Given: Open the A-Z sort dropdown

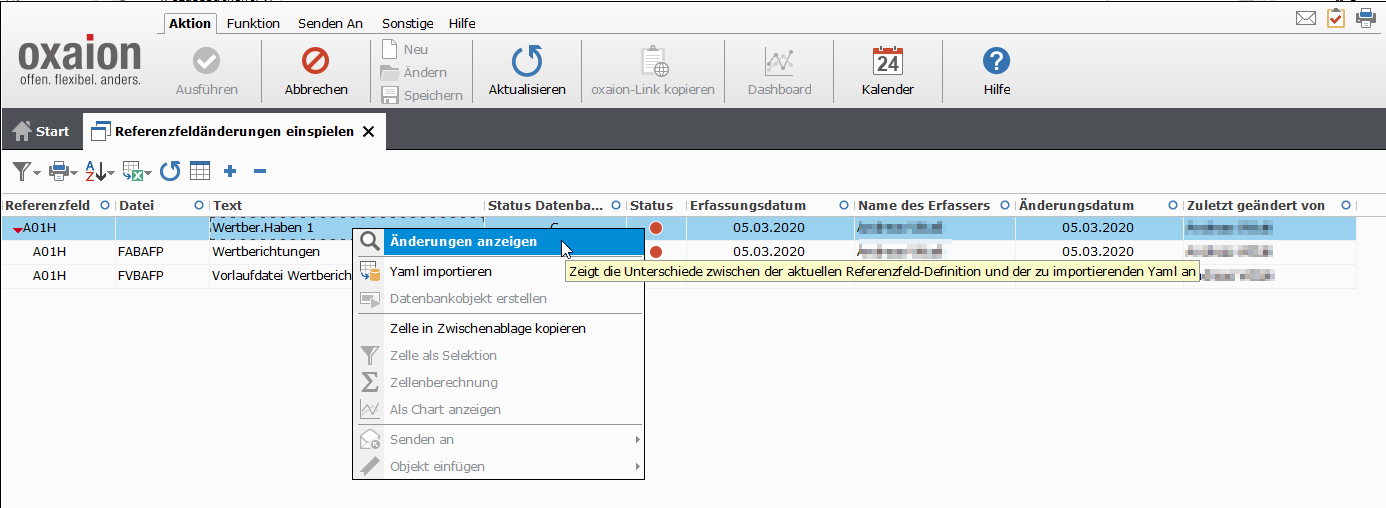Looking at the screenshot, I should (x=98, y=171).
